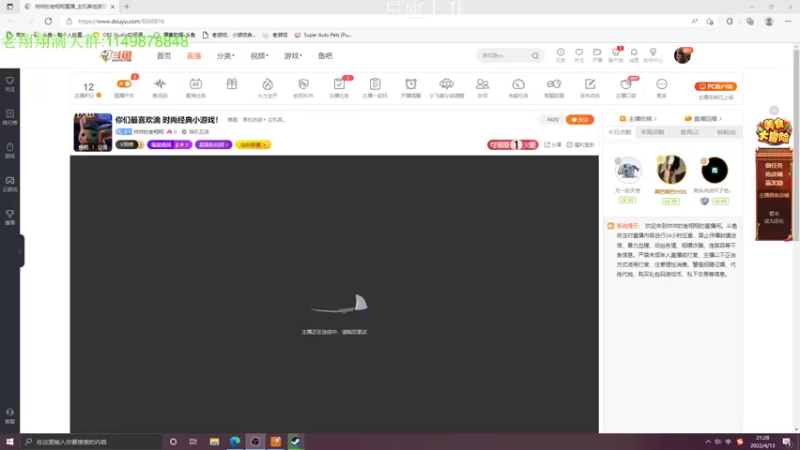This screenshot has width=800, height=450.
Task: Open the 更多 three-dots icon
Action: pyautogui.click(x=662, y=87)
